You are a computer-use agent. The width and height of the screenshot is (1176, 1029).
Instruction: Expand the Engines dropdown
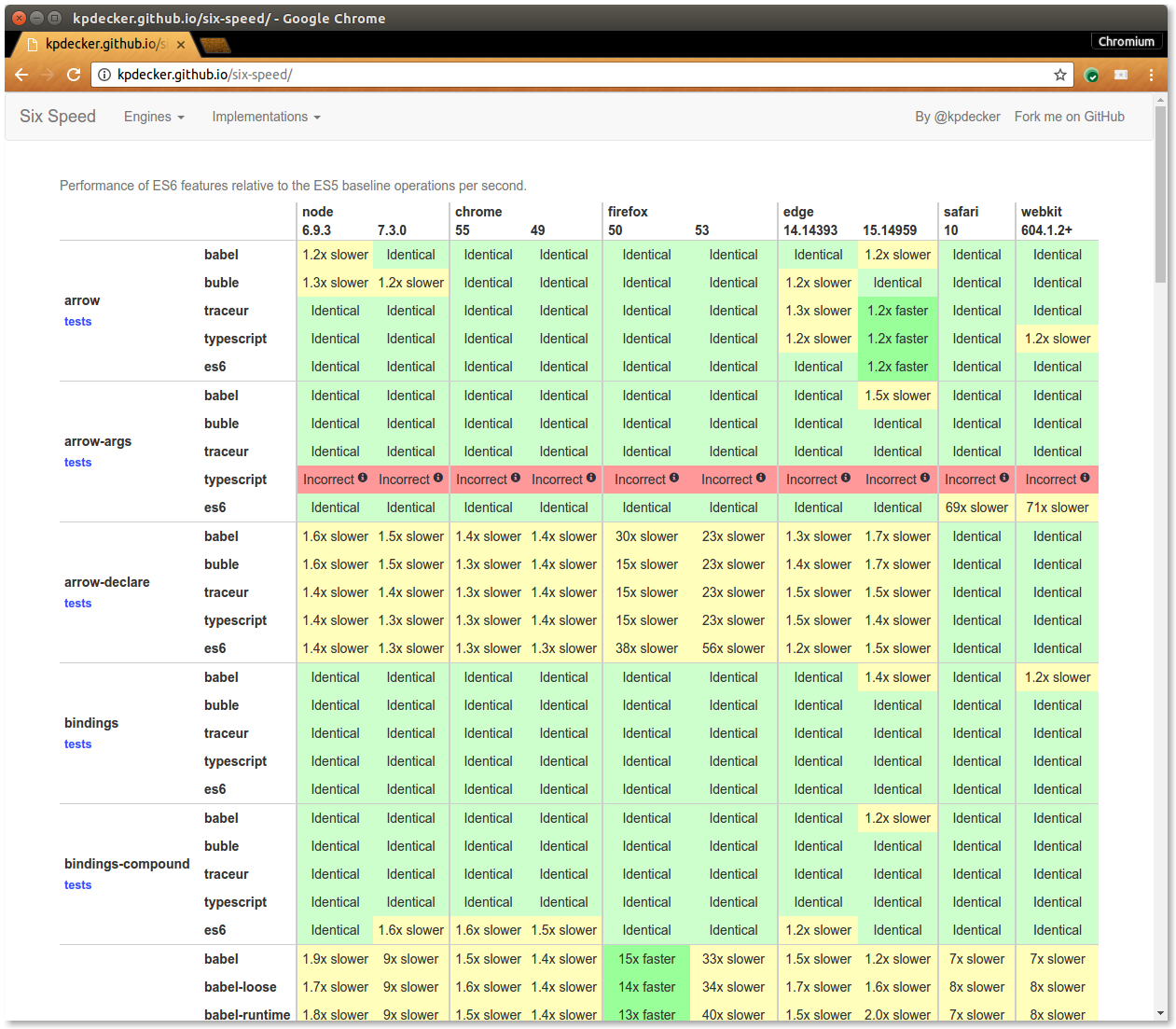tap(154, 117)
